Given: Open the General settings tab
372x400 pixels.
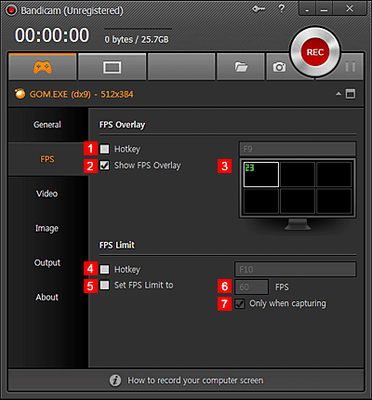Looking at the screenshot, I should point(47,125).
